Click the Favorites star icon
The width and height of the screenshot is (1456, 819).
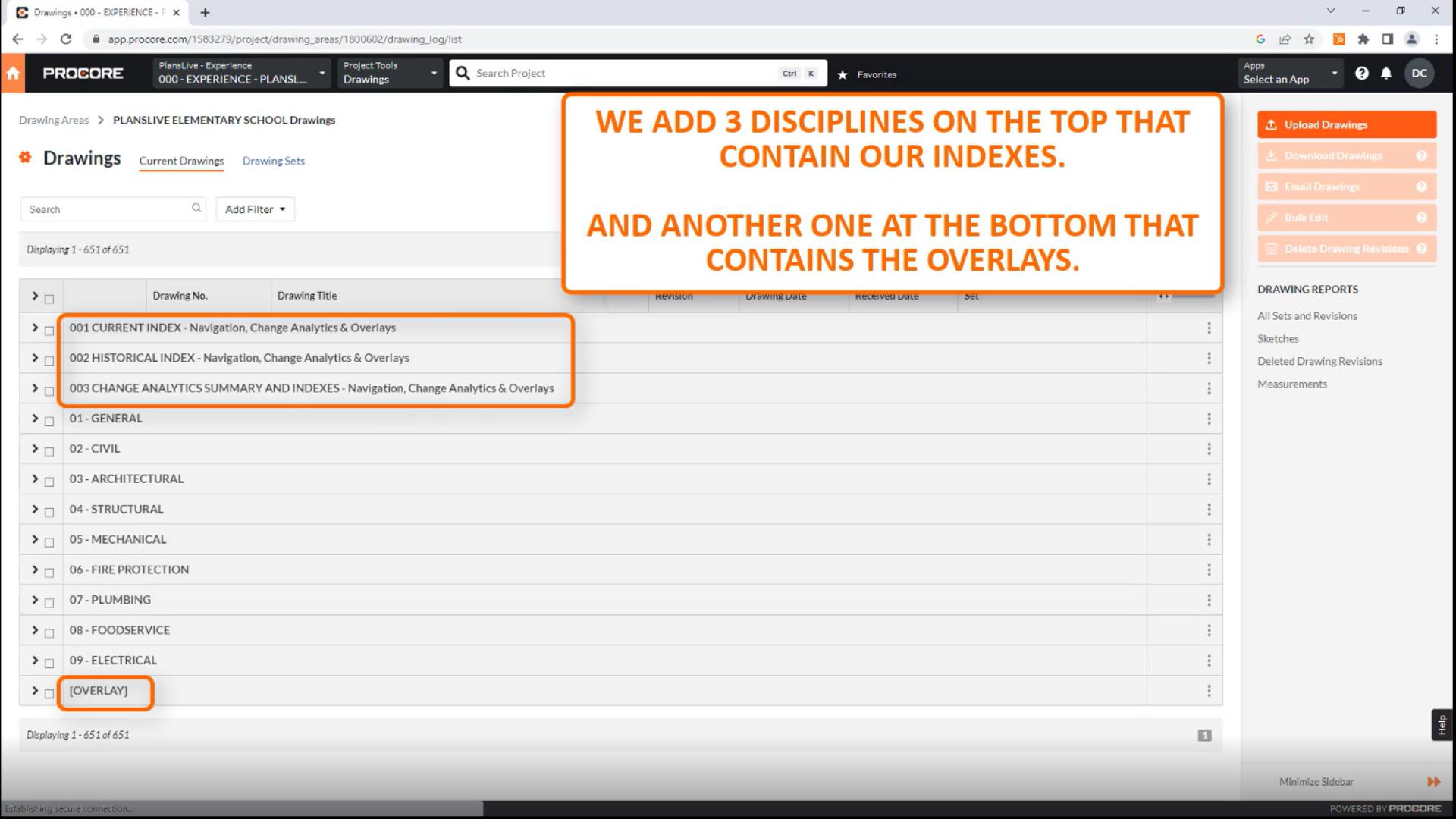[843, 74]
